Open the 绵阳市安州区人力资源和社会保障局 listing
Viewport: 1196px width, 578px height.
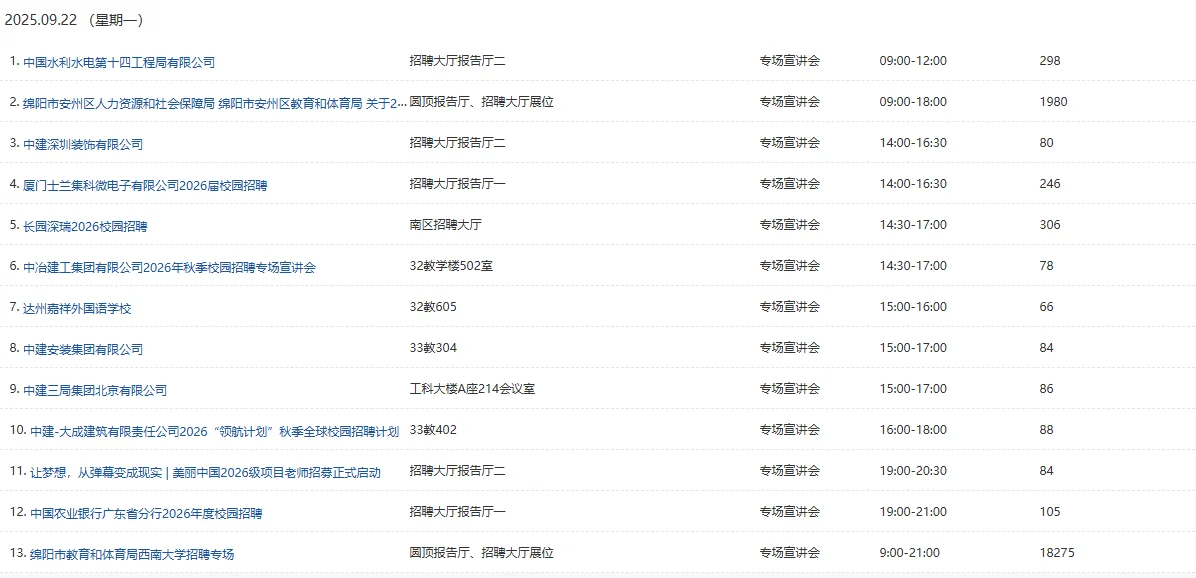[214, 104]
